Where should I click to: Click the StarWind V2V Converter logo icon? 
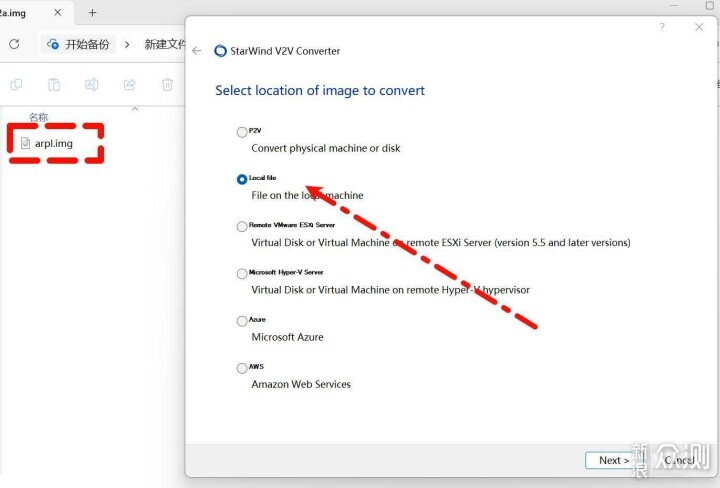[220, 50]
